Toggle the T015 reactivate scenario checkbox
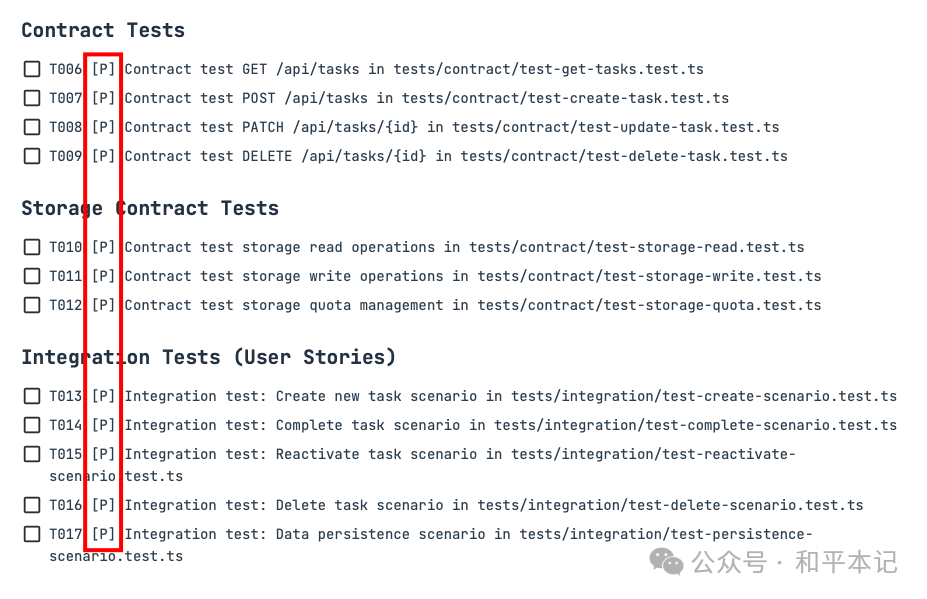Screen dimensions: 927x599 click(x=32, y=454)
